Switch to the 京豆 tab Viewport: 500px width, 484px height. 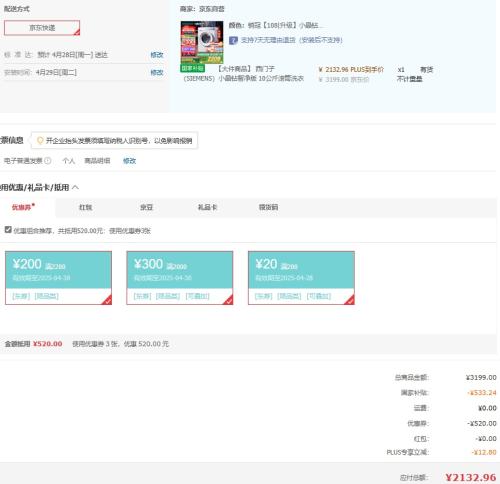pos(146,207)
